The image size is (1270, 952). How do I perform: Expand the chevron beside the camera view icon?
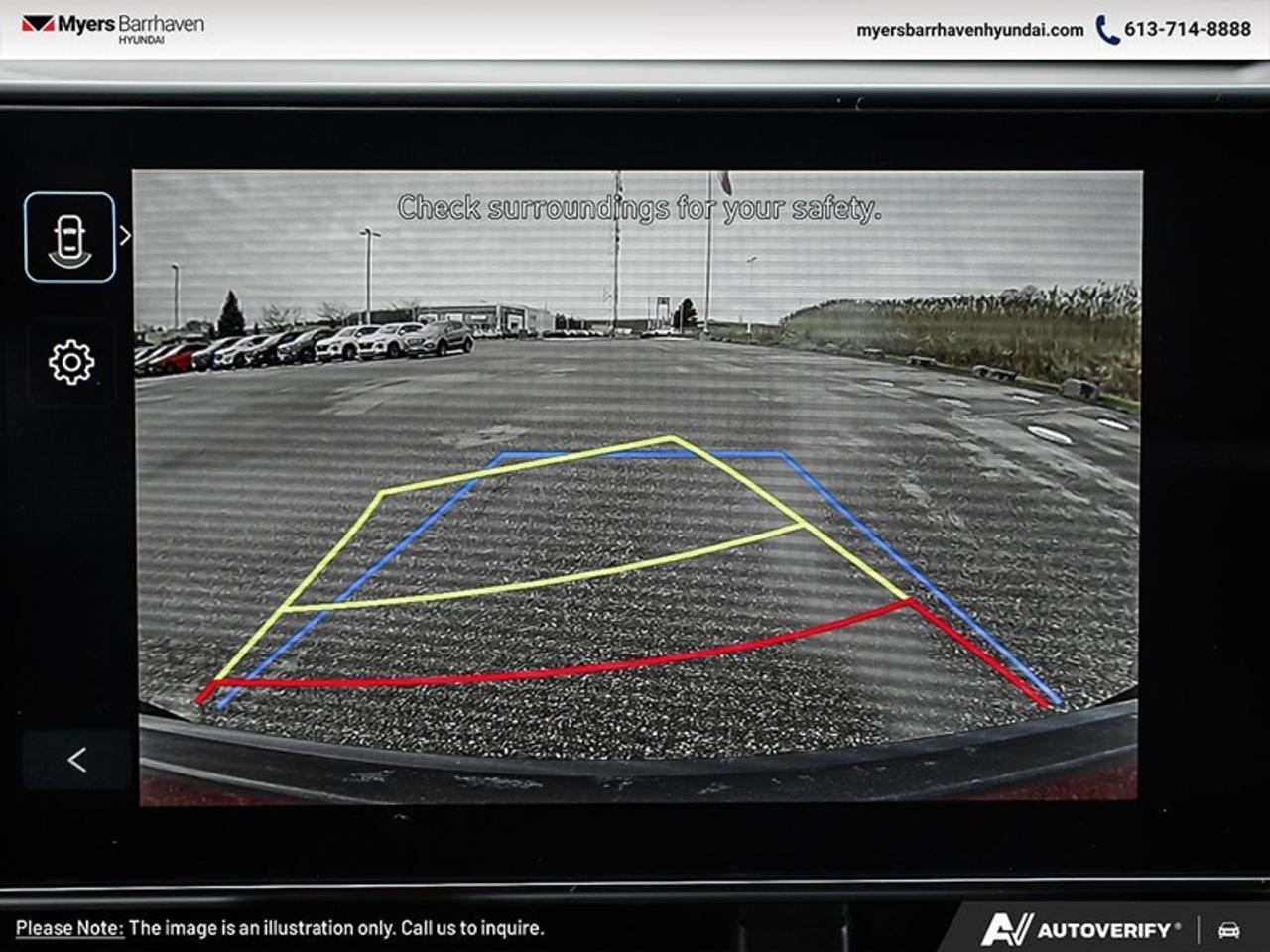(x=125, y=236)
